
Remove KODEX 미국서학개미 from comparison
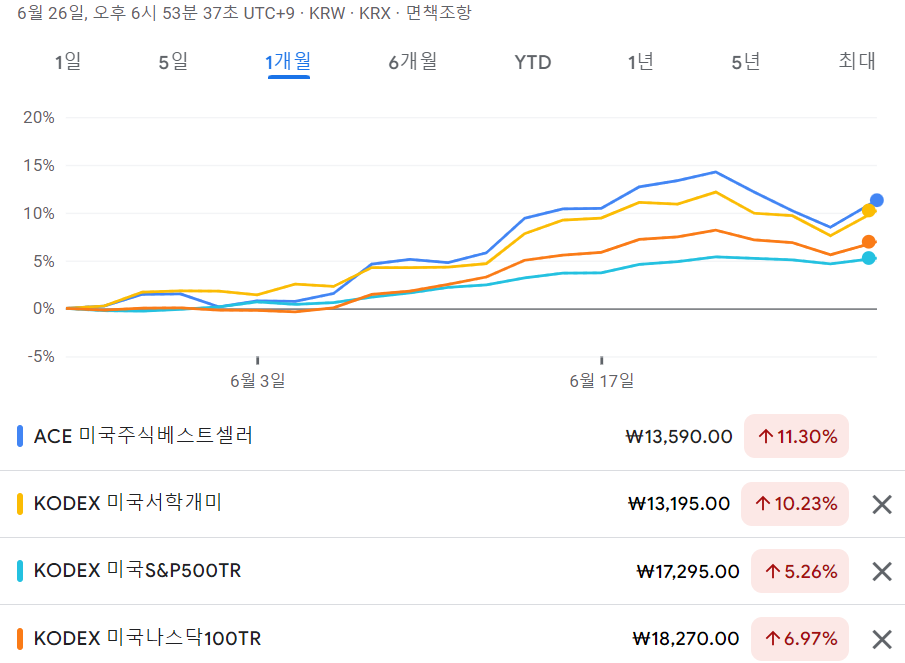coord(882,504)
